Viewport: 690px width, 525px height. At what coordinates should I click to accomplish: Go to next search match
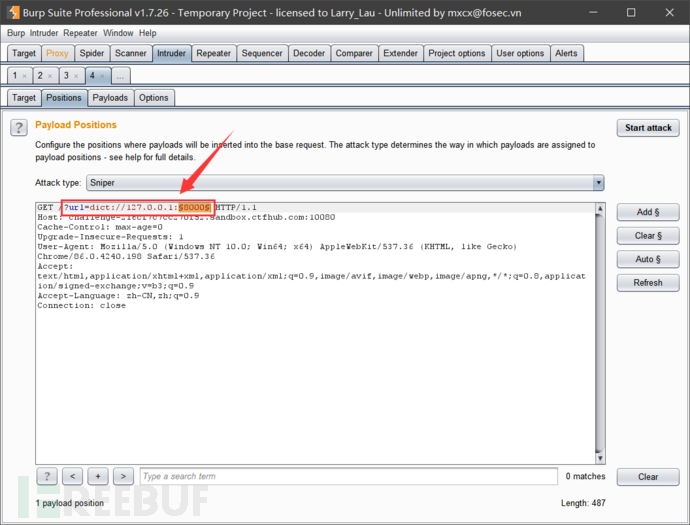[123, 476]
